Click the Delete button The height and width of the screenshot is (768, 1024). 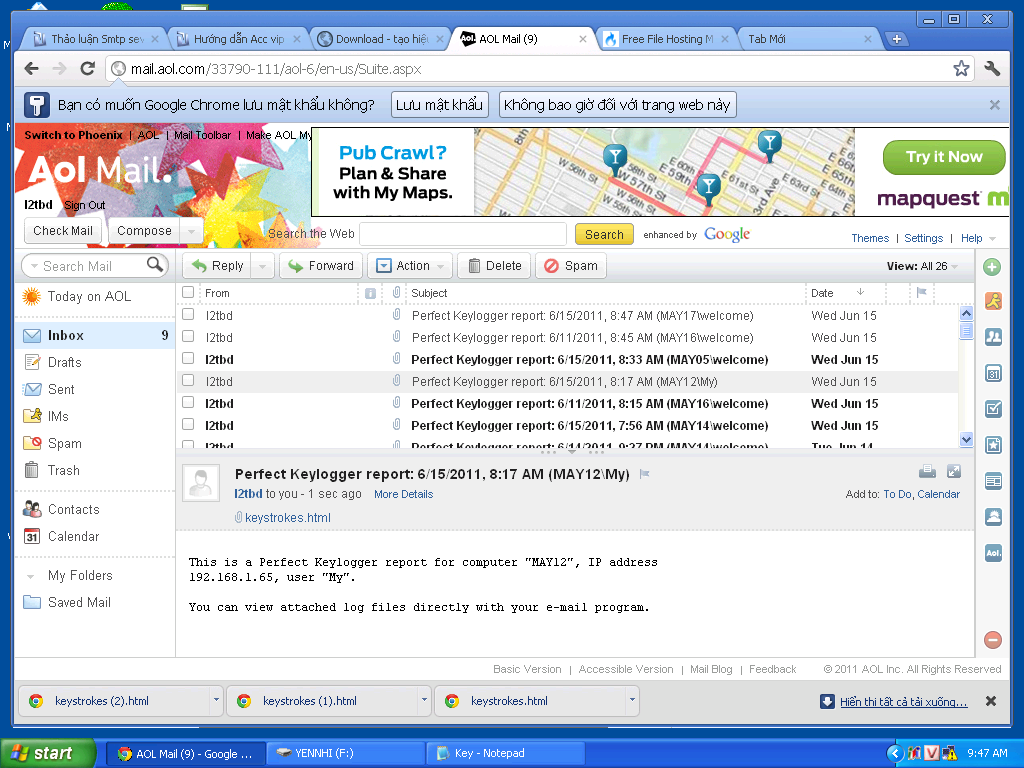click(496, 266)
